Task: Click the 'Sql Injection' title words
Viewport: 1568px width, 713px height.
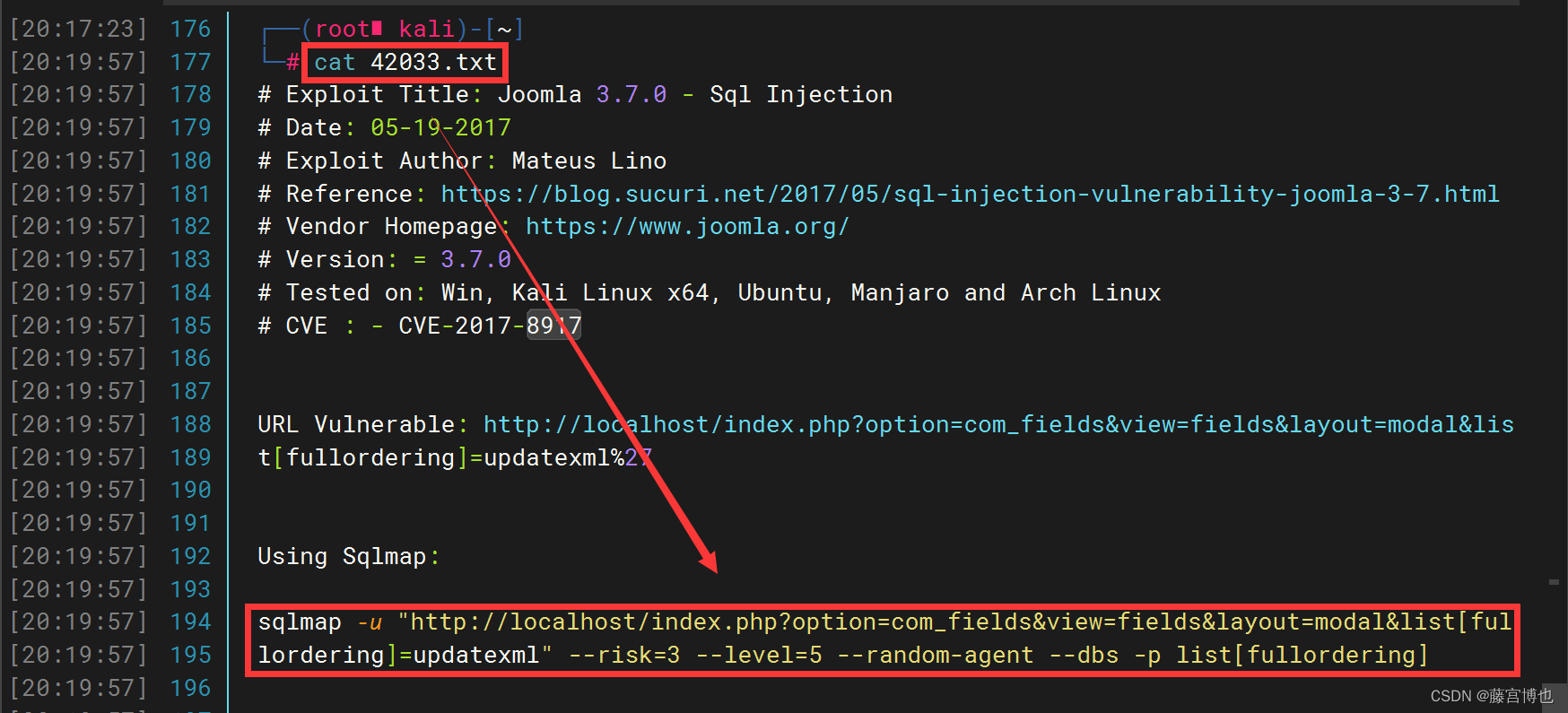Action: (x=801, y=94)
